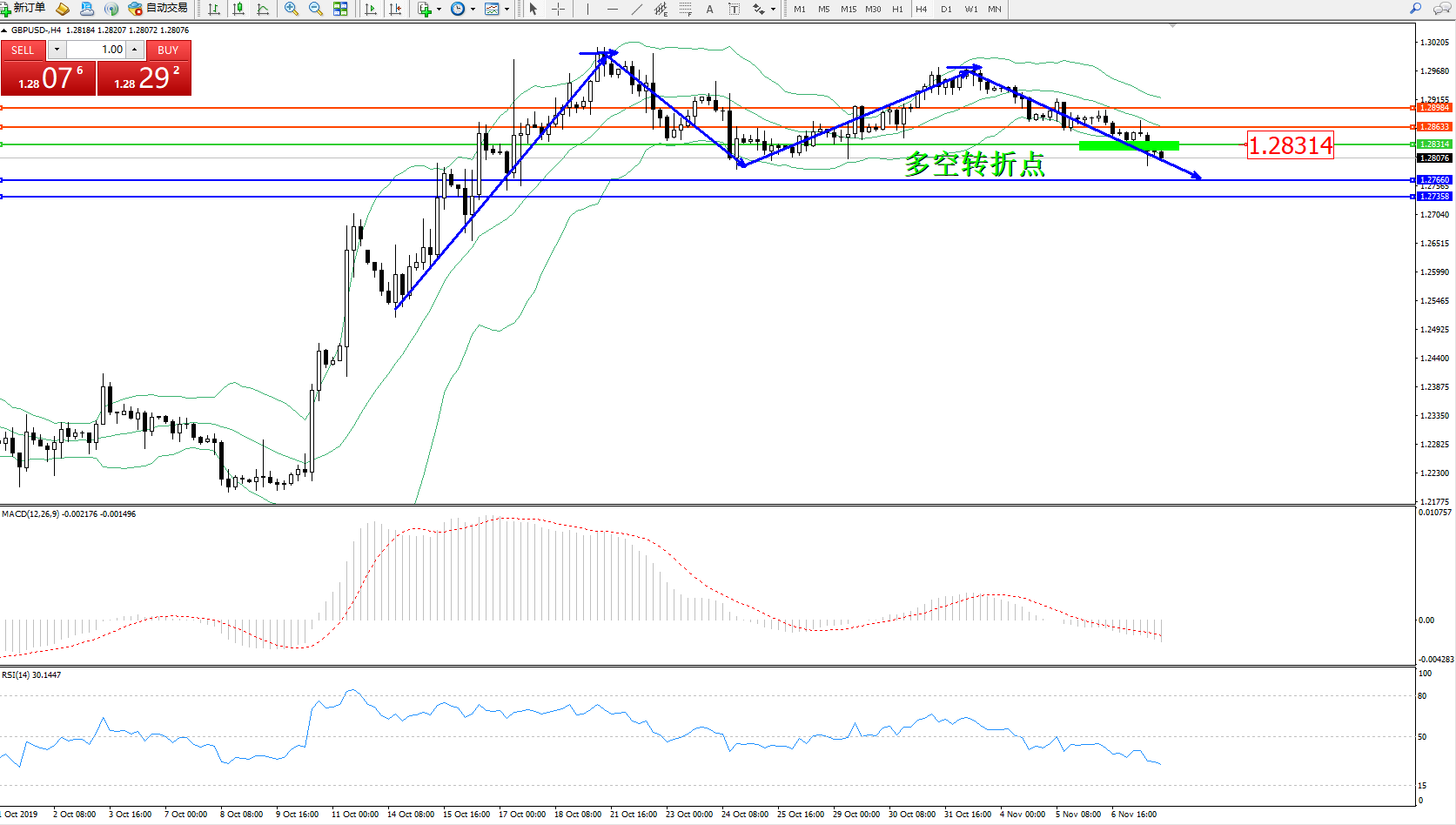
Task: Switch to the D1 timeframe
Action: point(946,9)
